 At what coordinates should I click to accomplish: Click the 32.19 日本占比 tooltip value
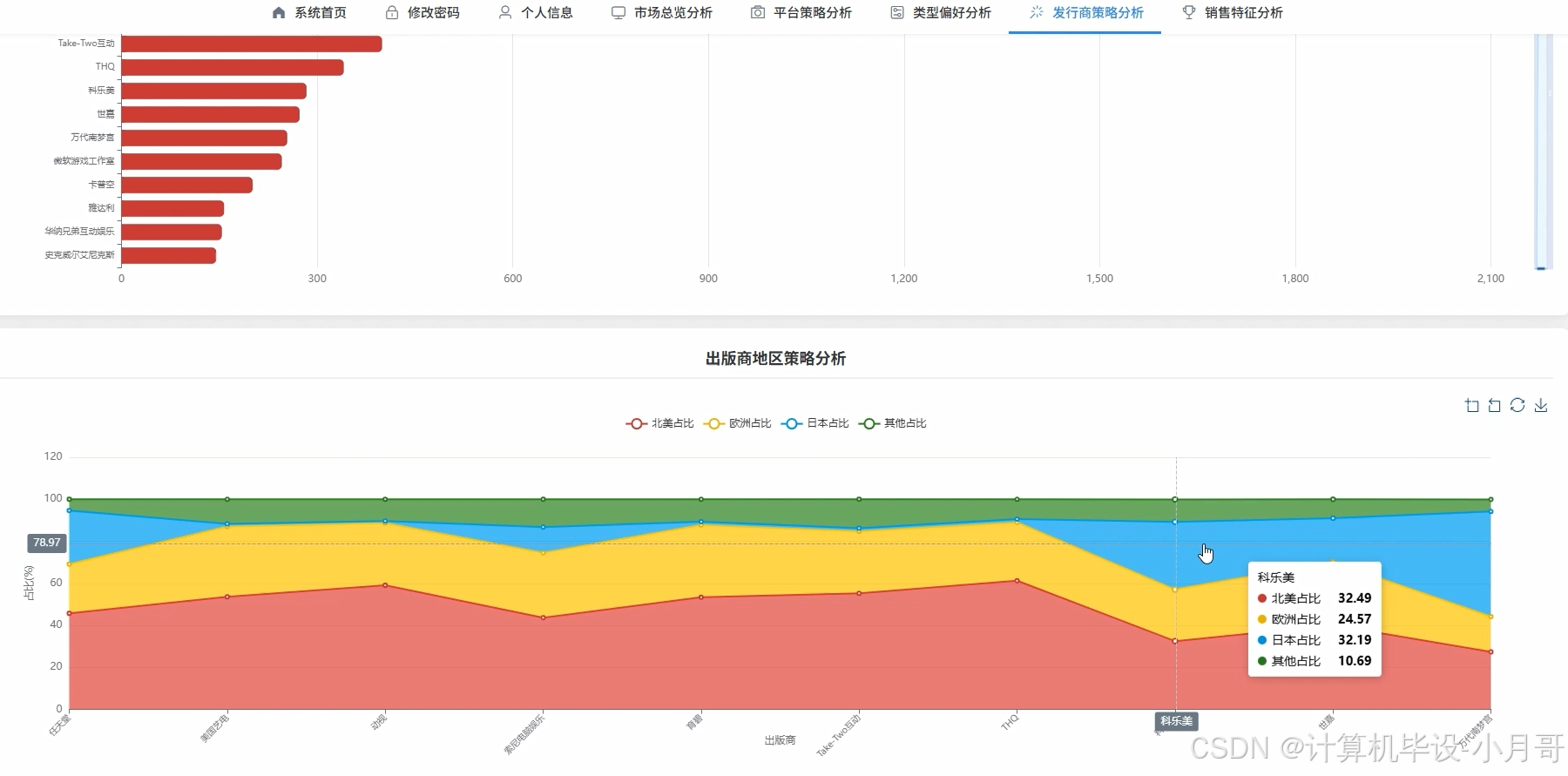[1355, 640]
